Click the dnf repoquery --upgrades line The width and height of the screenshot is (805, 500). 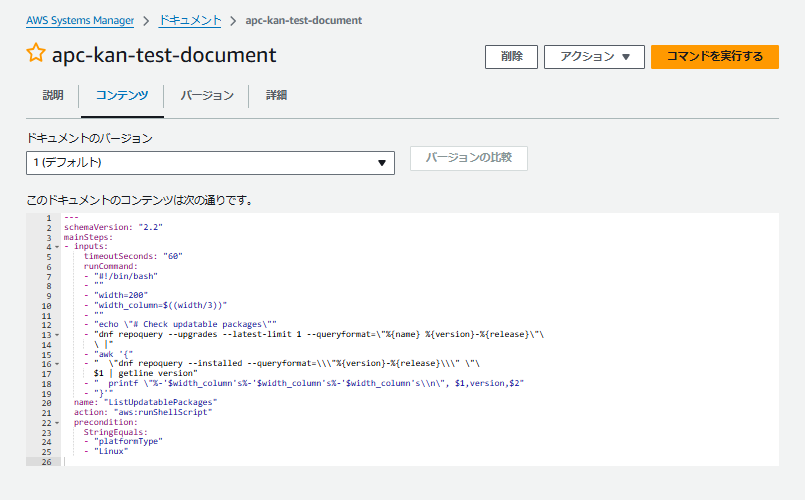314,334
